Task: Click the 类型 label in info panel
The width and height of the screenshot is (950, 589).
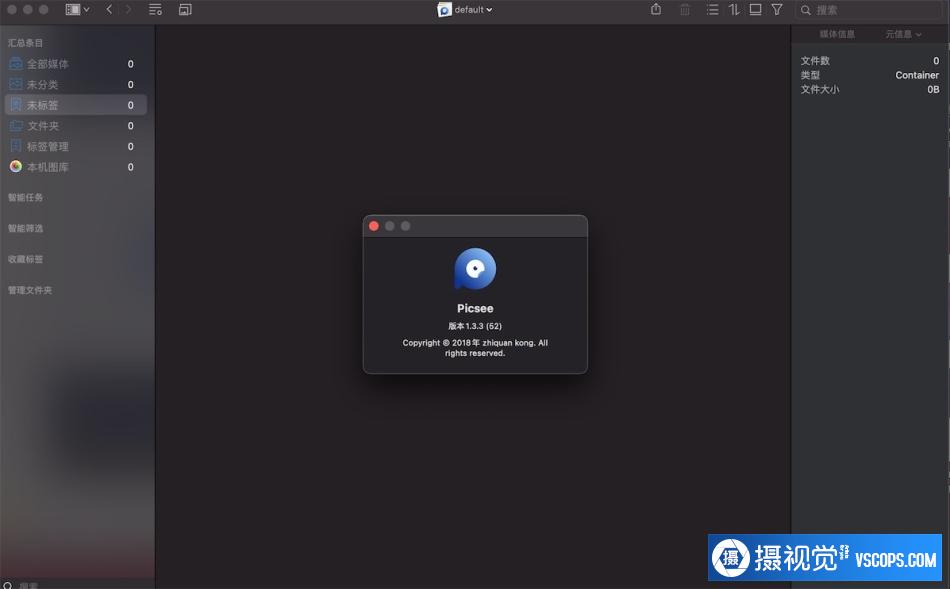Action: [810, 75]
